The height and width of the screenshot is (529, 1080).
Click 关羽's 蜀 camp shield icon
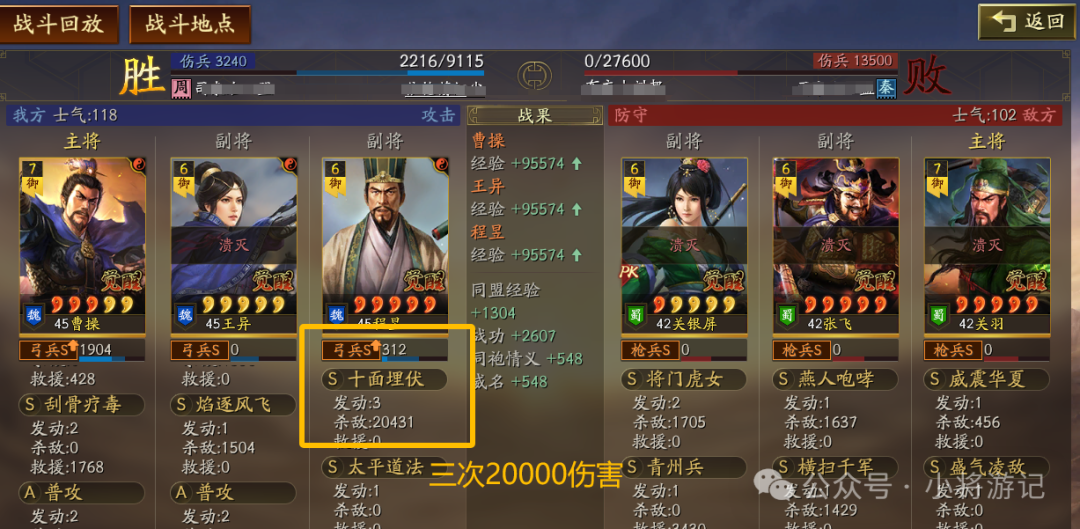939,314
